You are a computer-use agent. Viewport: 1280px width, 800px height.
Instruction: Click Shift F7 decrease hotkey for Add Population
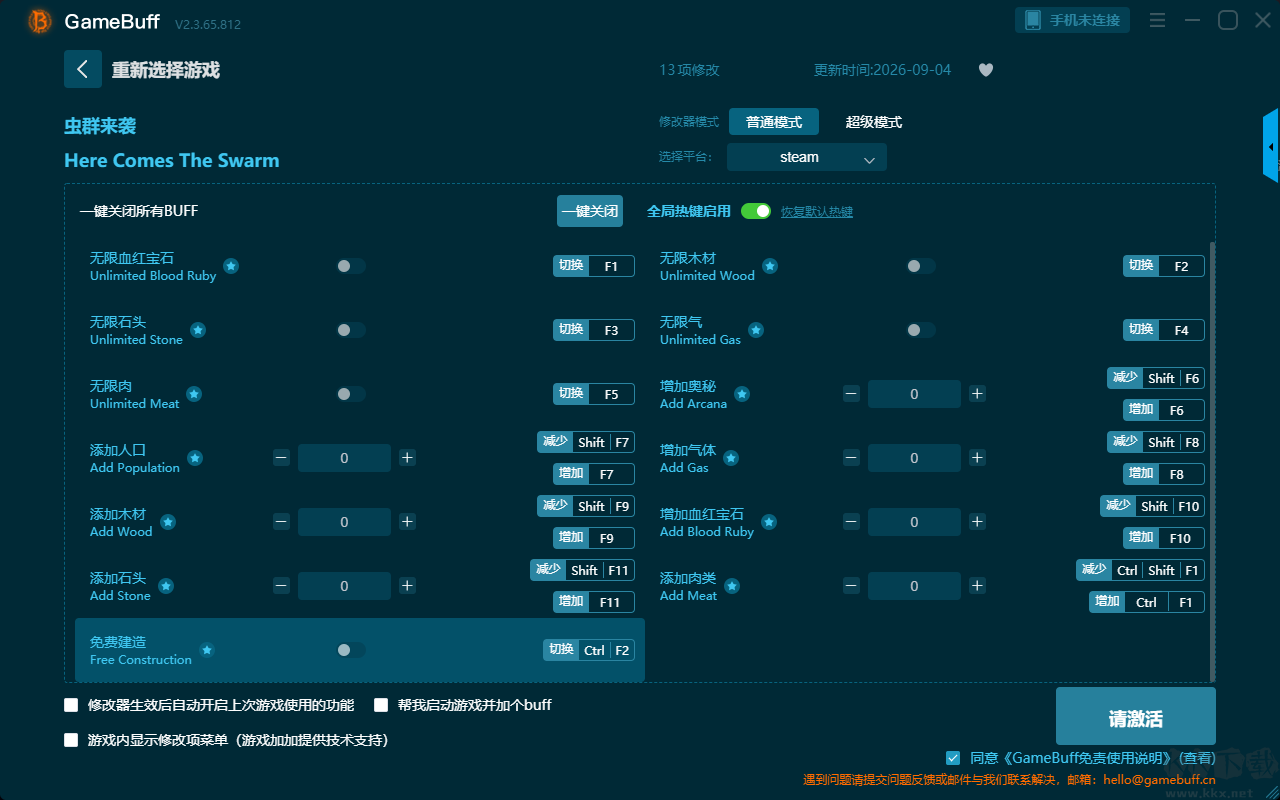click(x=586, y=442)
